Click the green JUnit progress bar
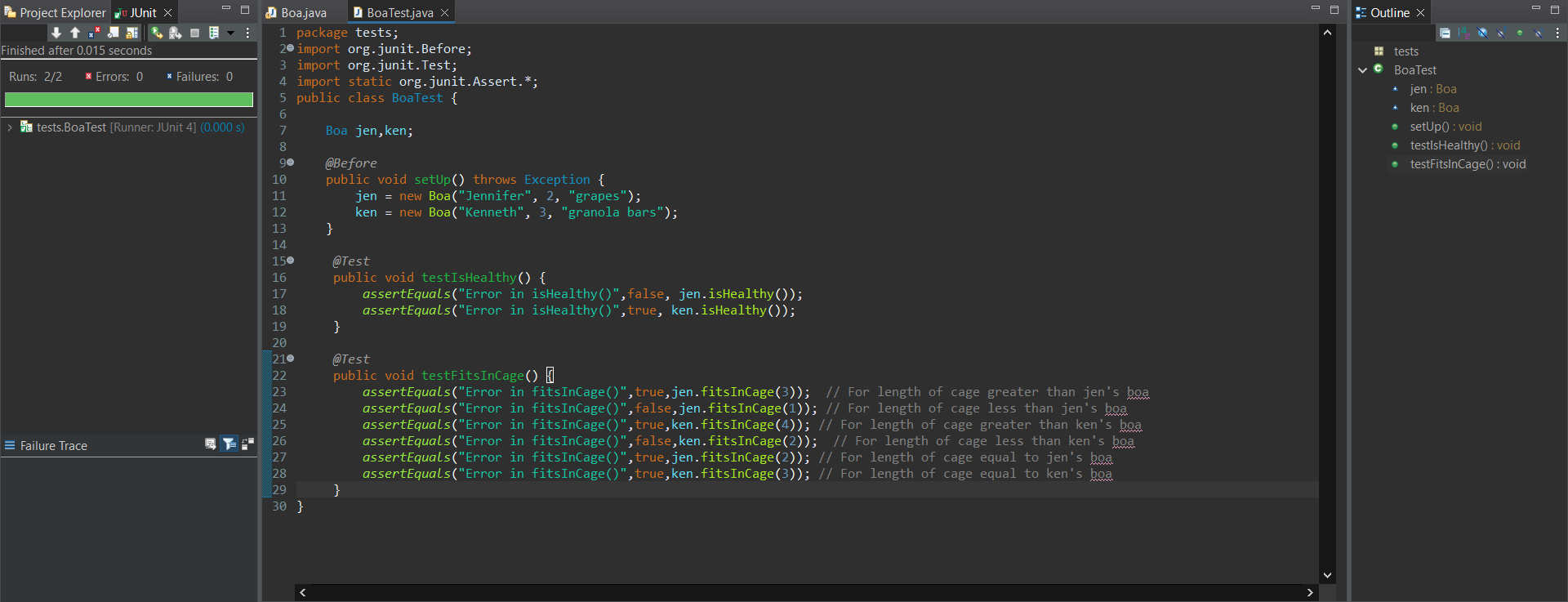1568x602 pixels. 129,100
